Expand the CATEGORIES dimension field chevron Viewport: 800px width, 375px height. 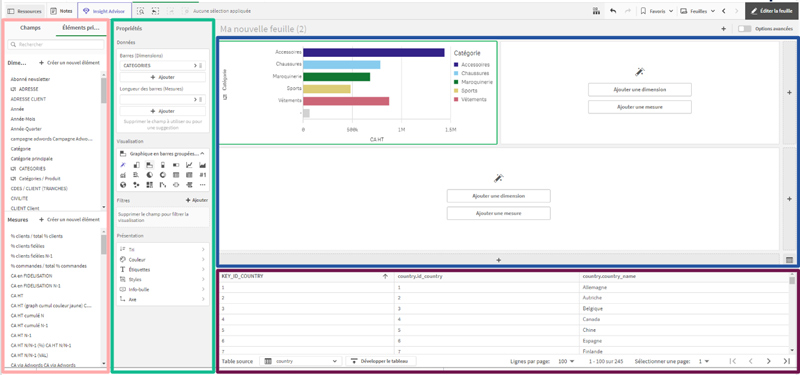pyautogui.click(x=195, y=66)
